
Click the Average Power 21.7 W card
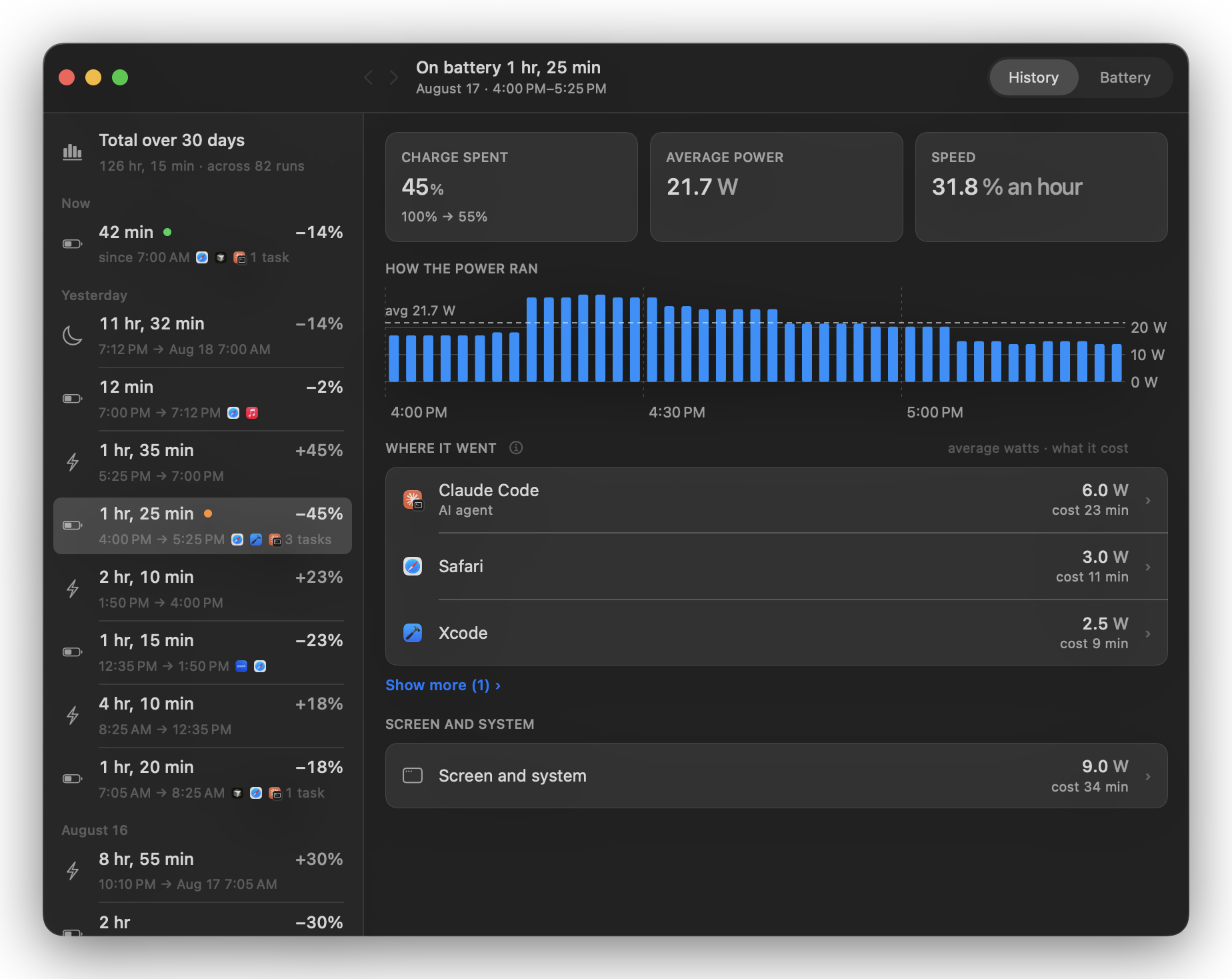776,187
